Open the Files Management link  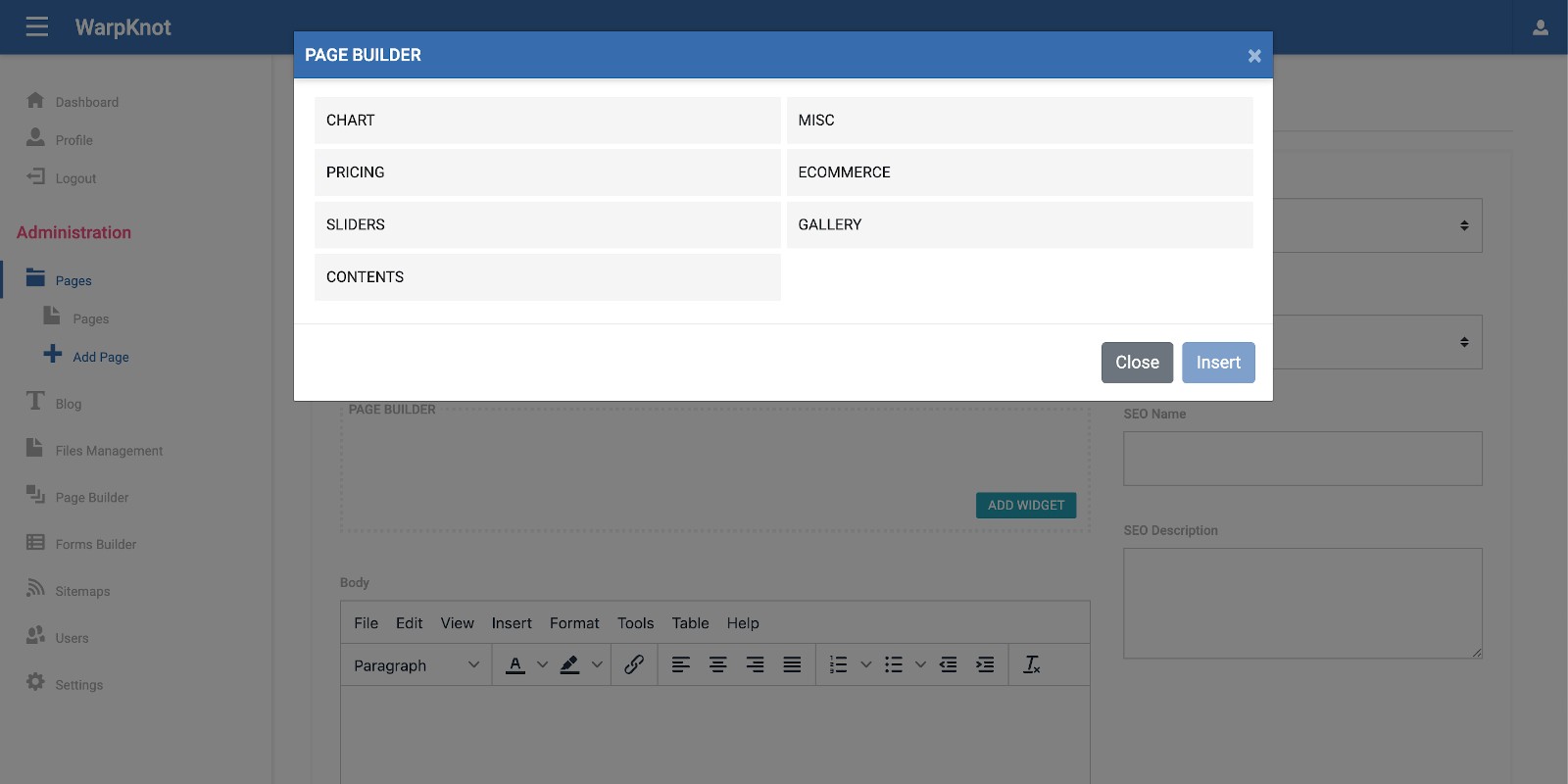110,451
